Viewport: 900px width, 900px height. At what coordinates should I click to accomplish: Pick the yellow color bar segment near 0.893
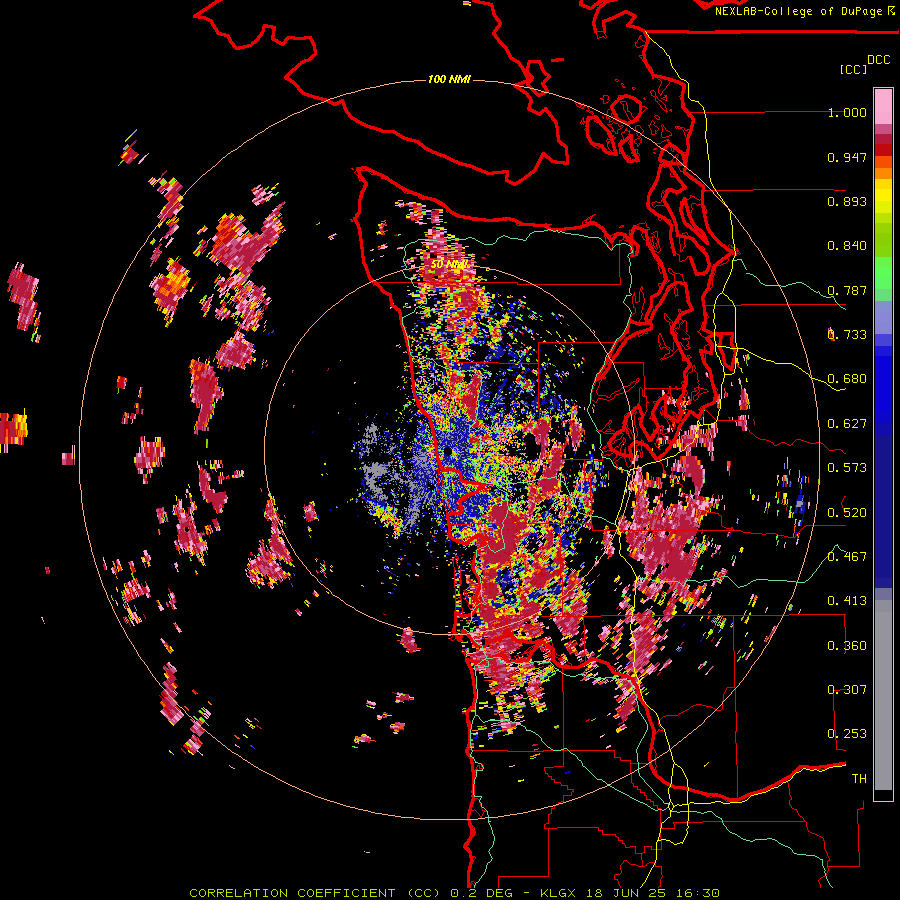click(883, 196)
